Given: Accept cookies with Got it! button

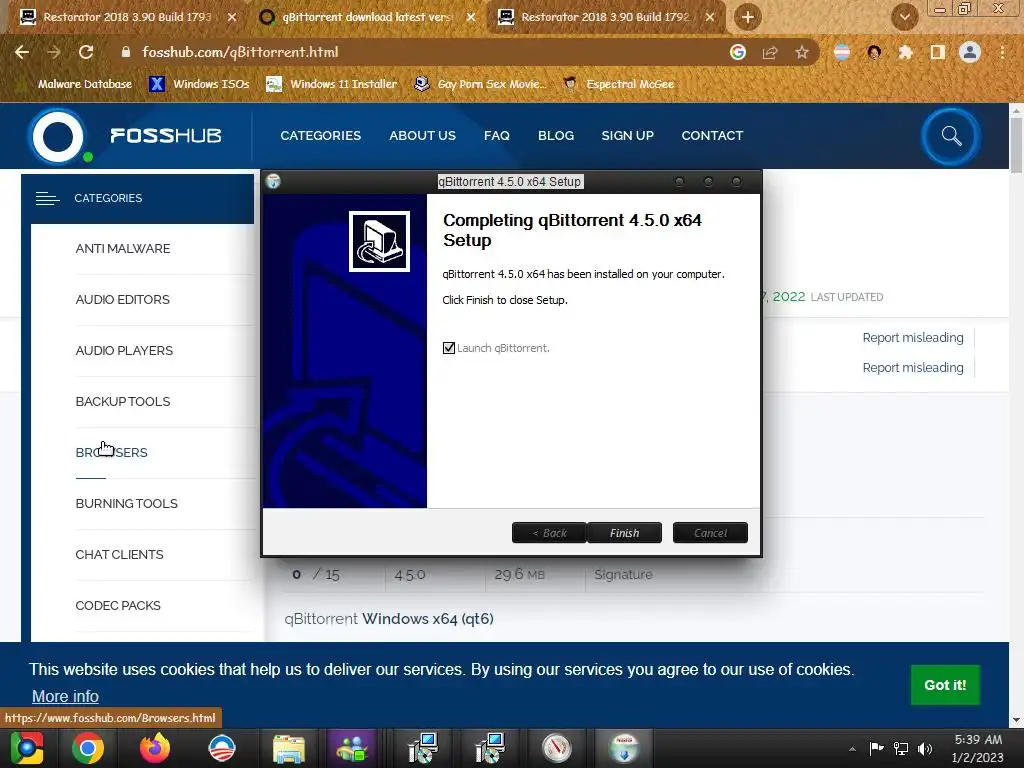Looking at the screenshot, I should 945,685.
